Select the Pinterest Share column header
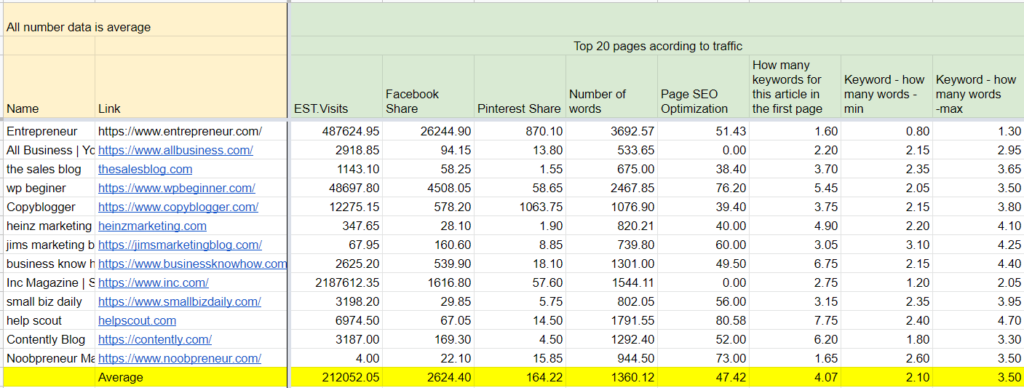Screen dimensions: 1024x388 click(x=519, y=86)
